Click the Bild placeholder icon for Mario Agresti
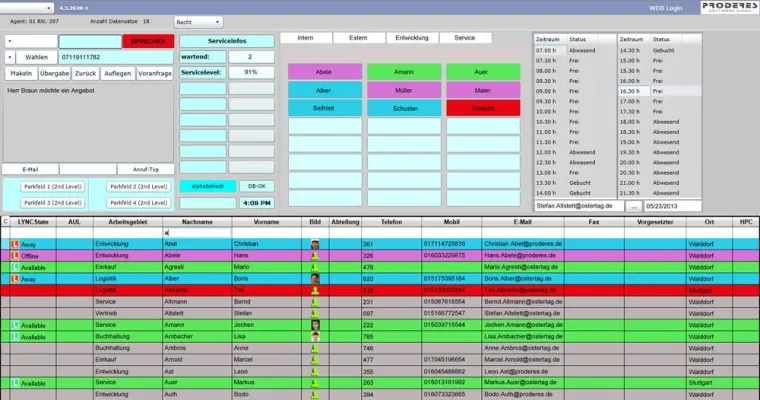Viewport: 760px width, 400px height. (315, 267)
